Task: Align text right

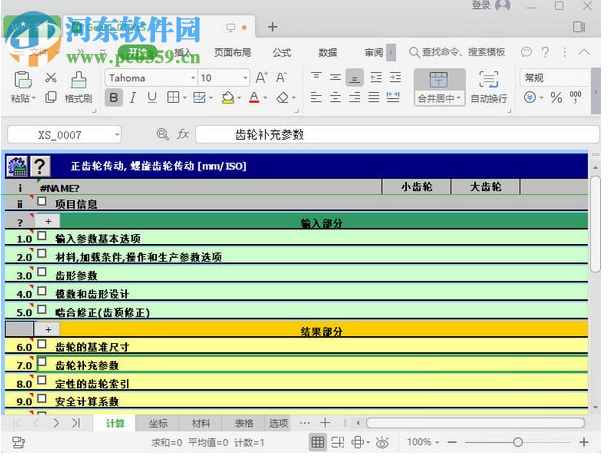Action: pos(354,97)
